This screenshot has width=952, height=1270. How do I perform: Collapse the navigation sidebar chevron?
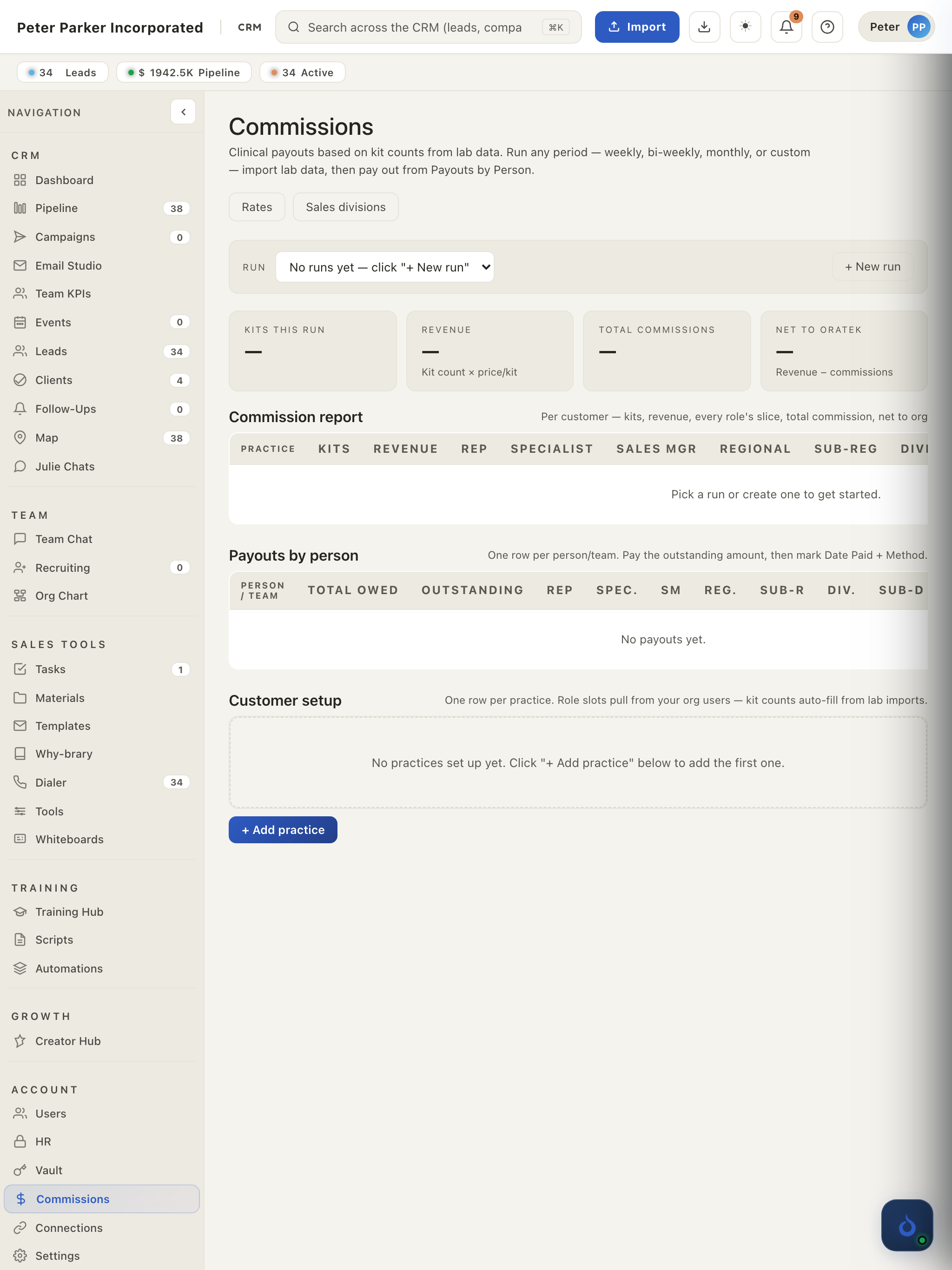[183, 112]
